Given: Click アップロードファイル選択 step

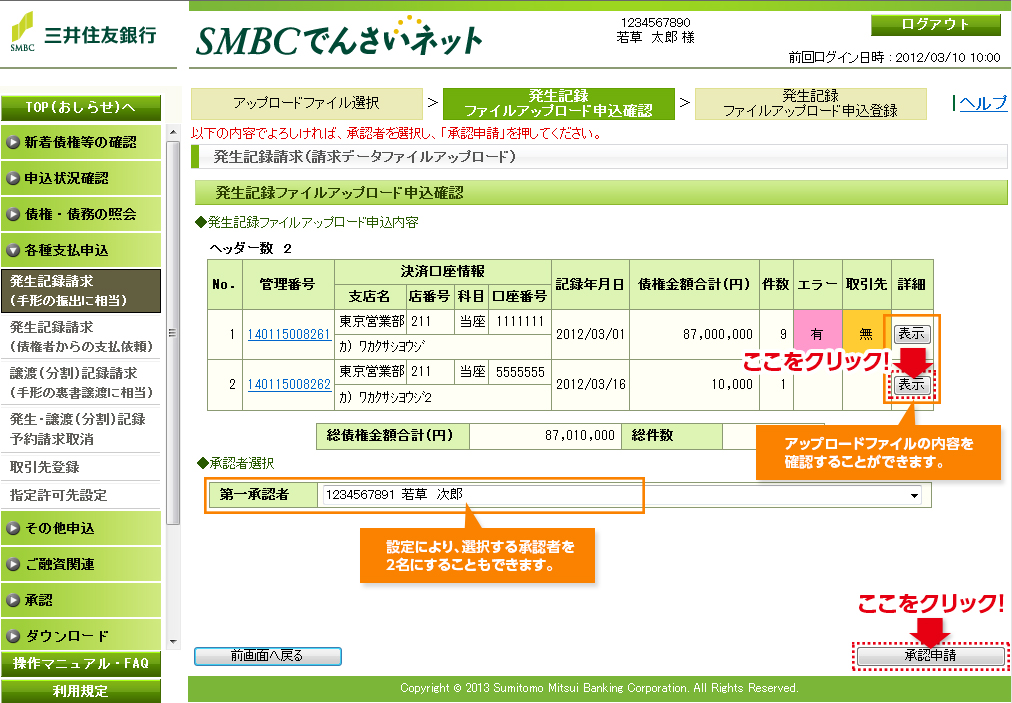Looking at the screenshot, I should (307, 103).
